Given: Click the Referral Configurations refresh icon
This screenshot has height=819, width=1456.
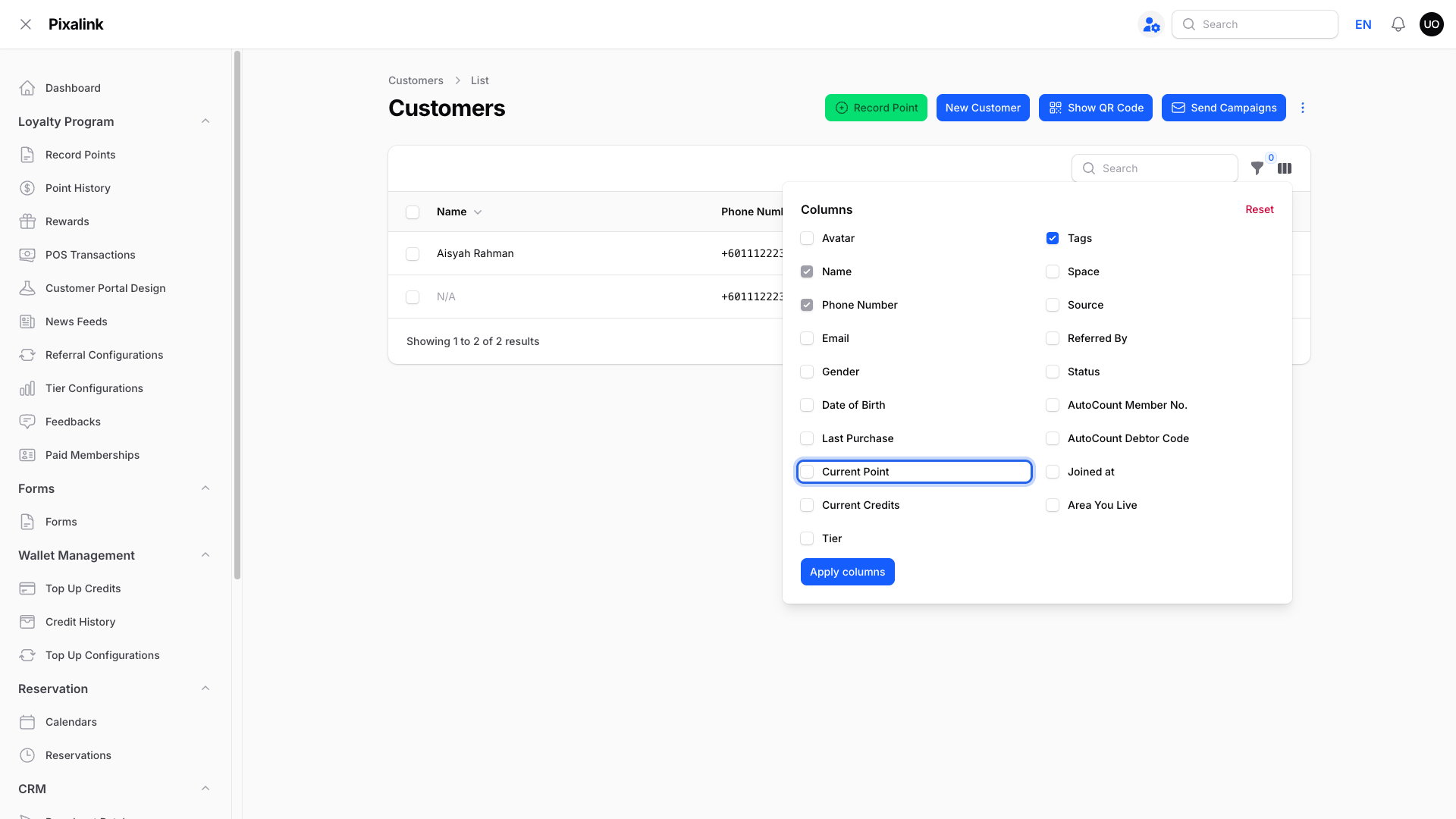Looking at the screenshot, I should pyautogui.click(x=27, y=355).
